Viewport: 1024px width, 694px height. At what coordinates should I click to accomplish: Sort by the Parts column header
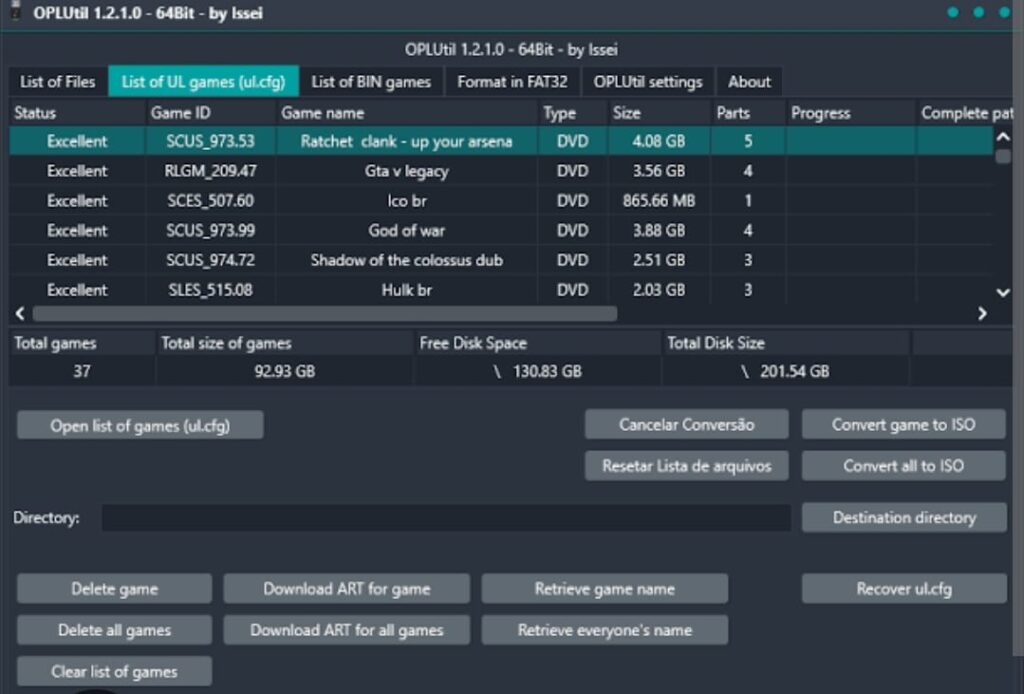pos(748,113)
